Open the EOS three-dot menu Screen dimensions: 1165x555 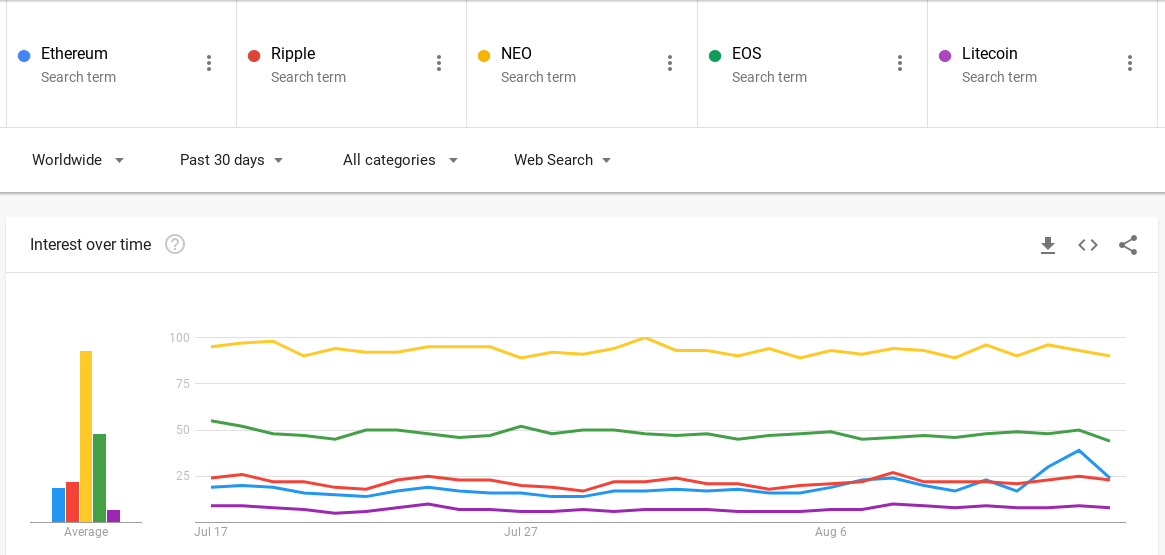[x=900, y=63]
